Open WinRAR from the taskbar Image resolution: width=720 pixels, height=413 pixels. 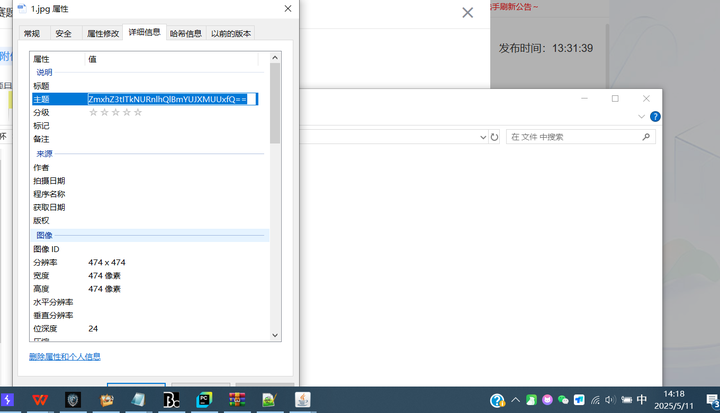click(237, 400)
